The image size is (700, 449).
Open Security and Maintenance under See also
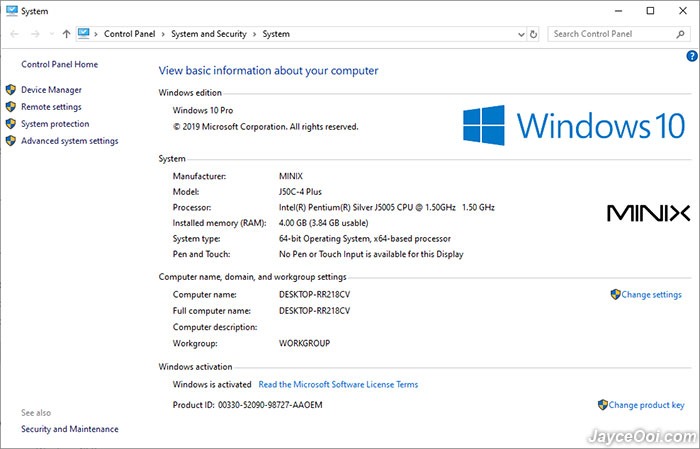point(70,429)
